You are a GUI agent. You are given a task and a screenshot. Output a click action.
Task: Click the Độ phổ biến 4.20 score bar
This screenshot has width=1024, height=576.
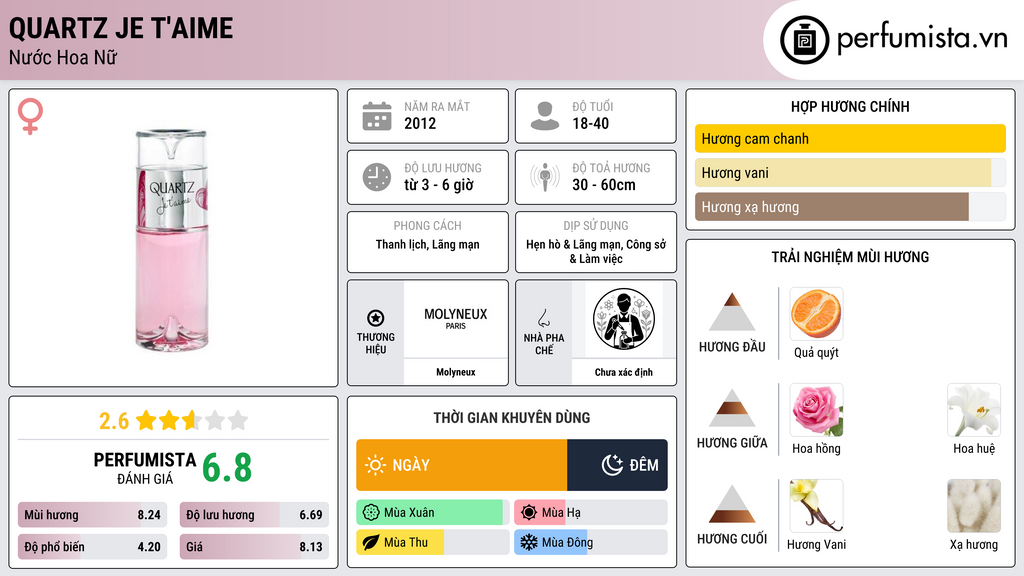point(92,547)
